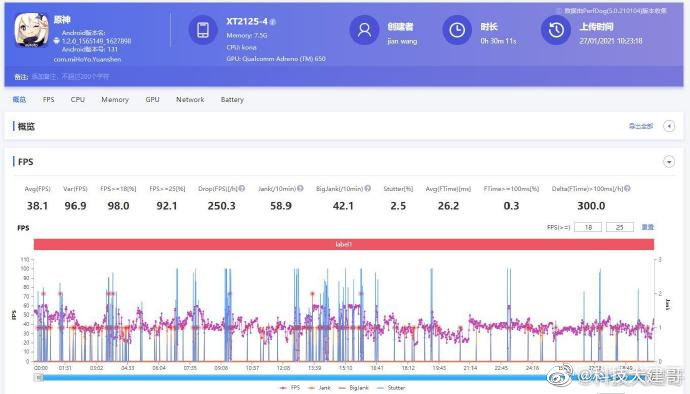Click the clock icon for duration
The image size is (690, 394).
[x=457, y=30]
